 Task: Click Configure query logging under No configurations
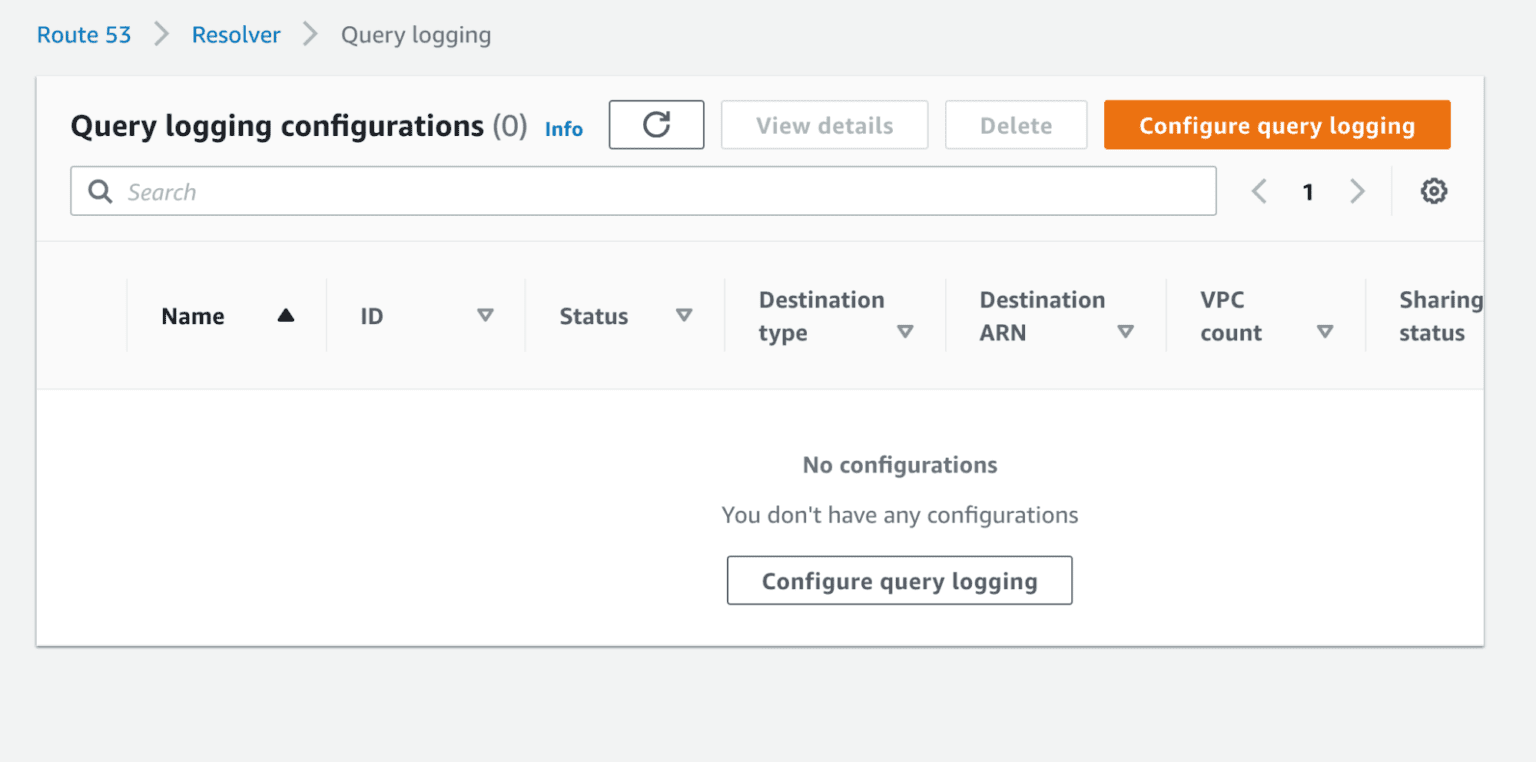(x=898, y=580)
